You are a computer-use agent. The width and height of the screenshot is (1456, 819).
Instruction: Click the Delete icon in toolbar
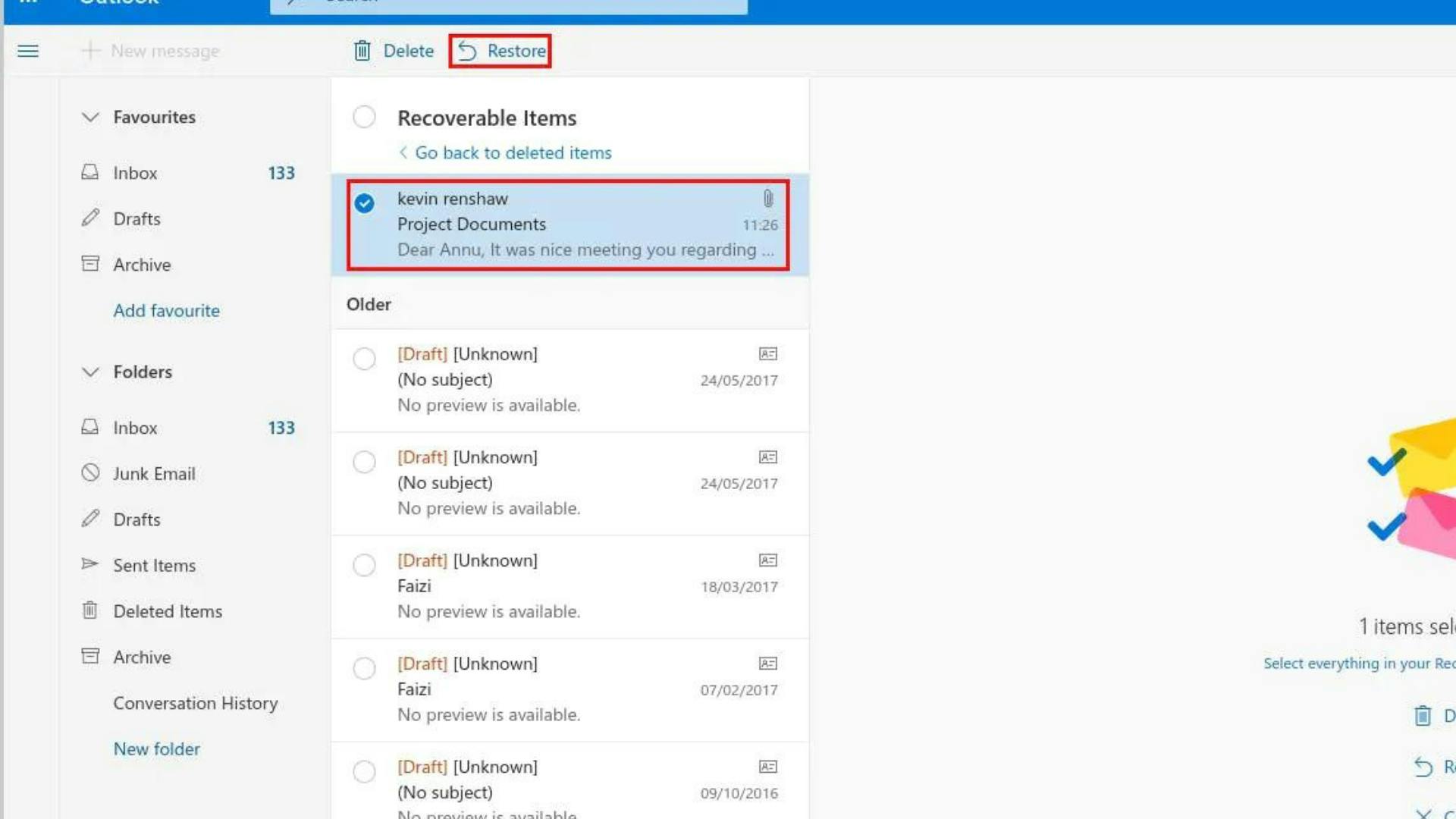click(x=363, y=50)
